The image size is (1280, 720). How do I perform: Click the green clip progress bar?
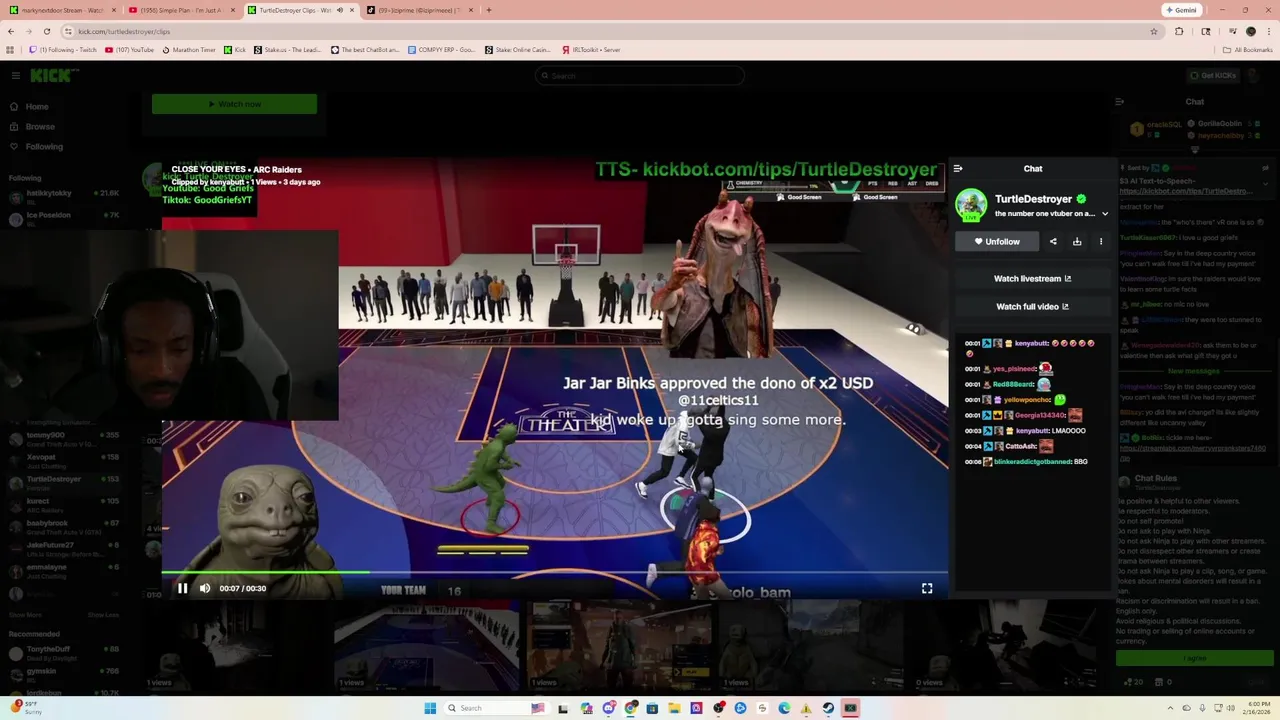[x=554, y=573]
